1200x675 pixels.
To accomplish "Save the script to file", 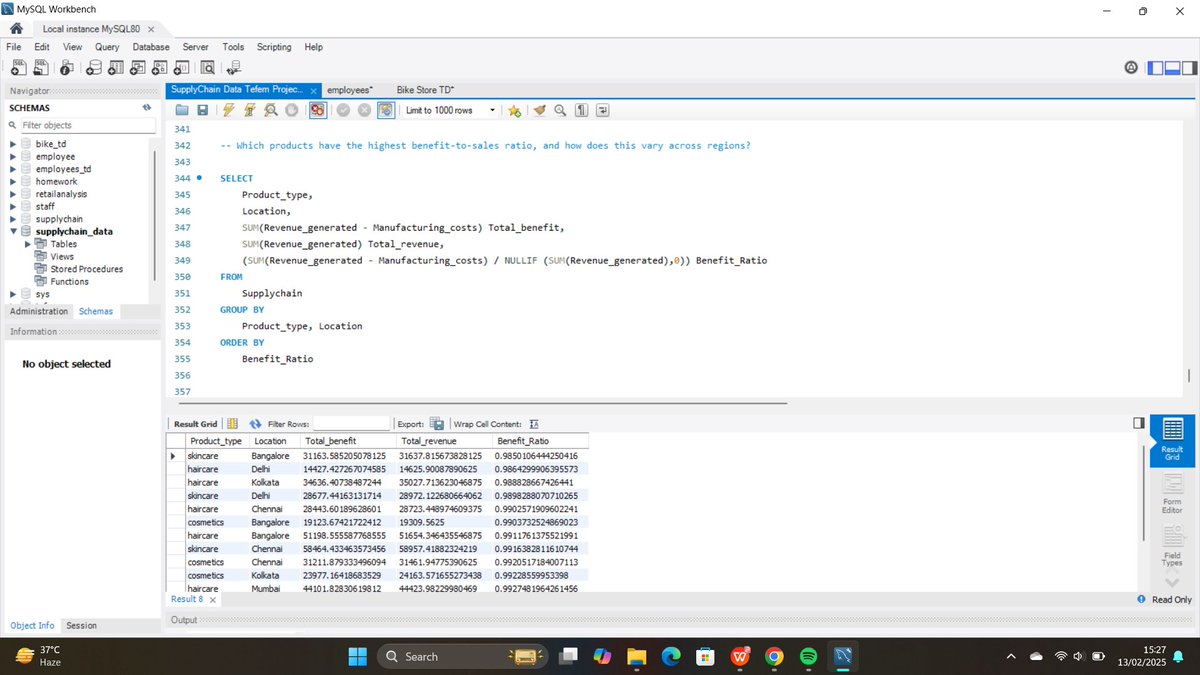I will (x=203, y=110).
